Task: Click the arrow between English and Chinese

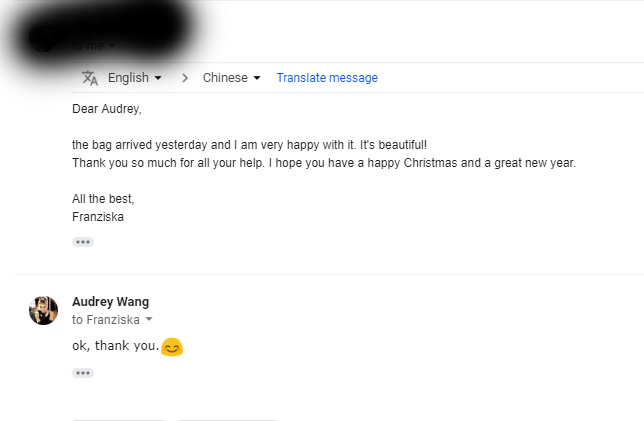Action: coord(185,78)
